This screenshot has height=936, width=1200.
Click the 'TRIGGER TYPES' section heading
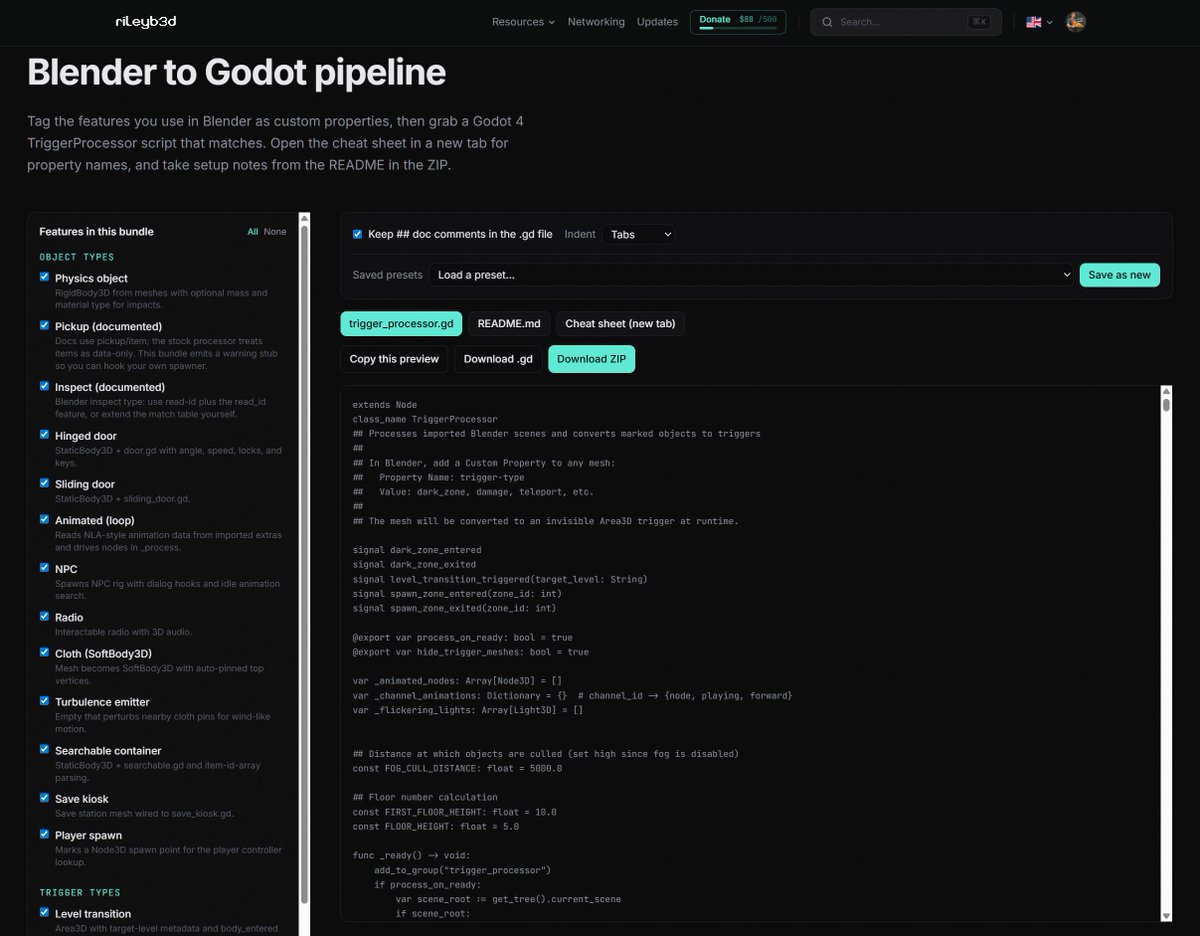tap(80, 892)
